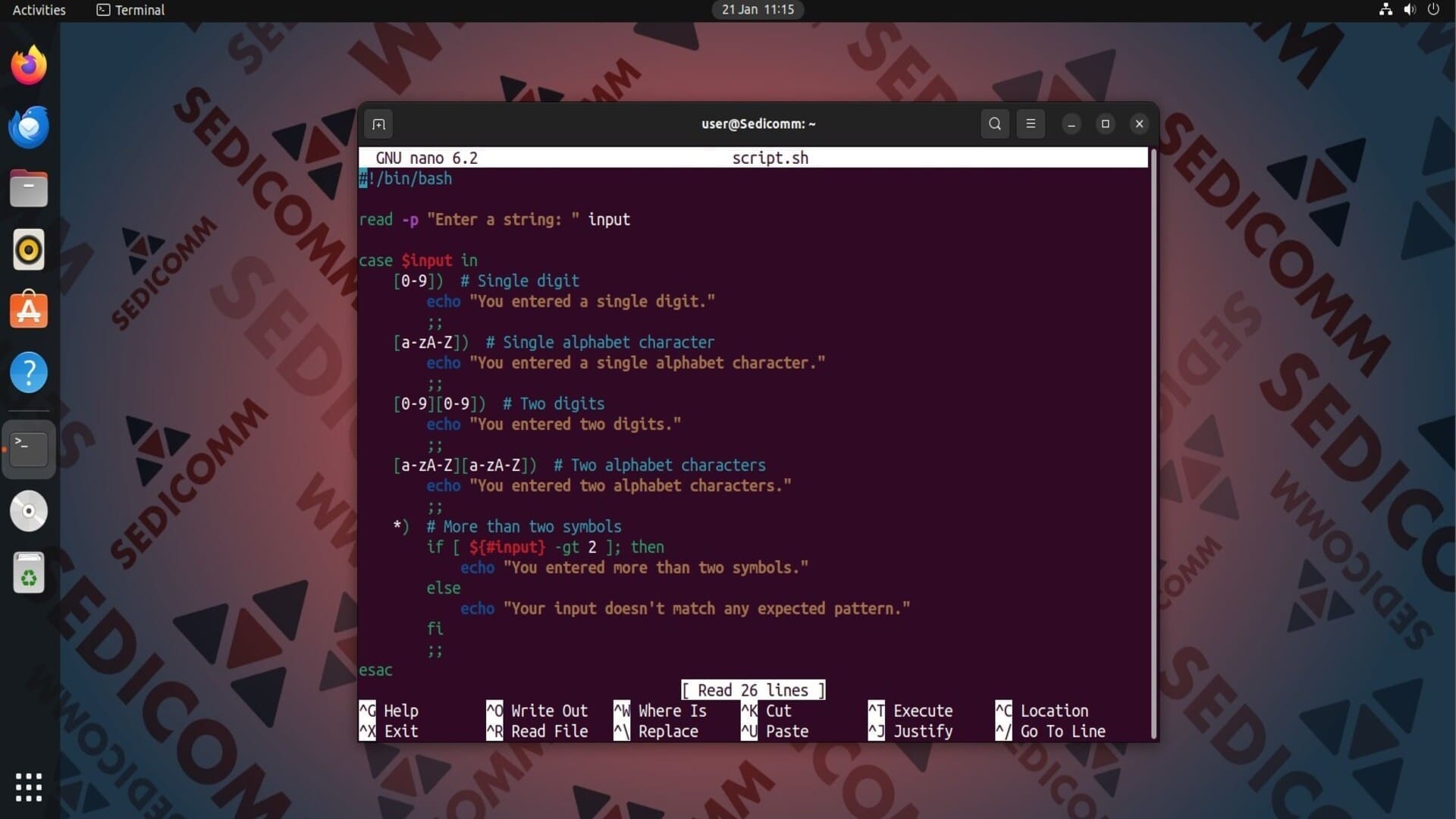1456x819 pixels.
Task: Launch Firefox from the dock
Action: 29,66
